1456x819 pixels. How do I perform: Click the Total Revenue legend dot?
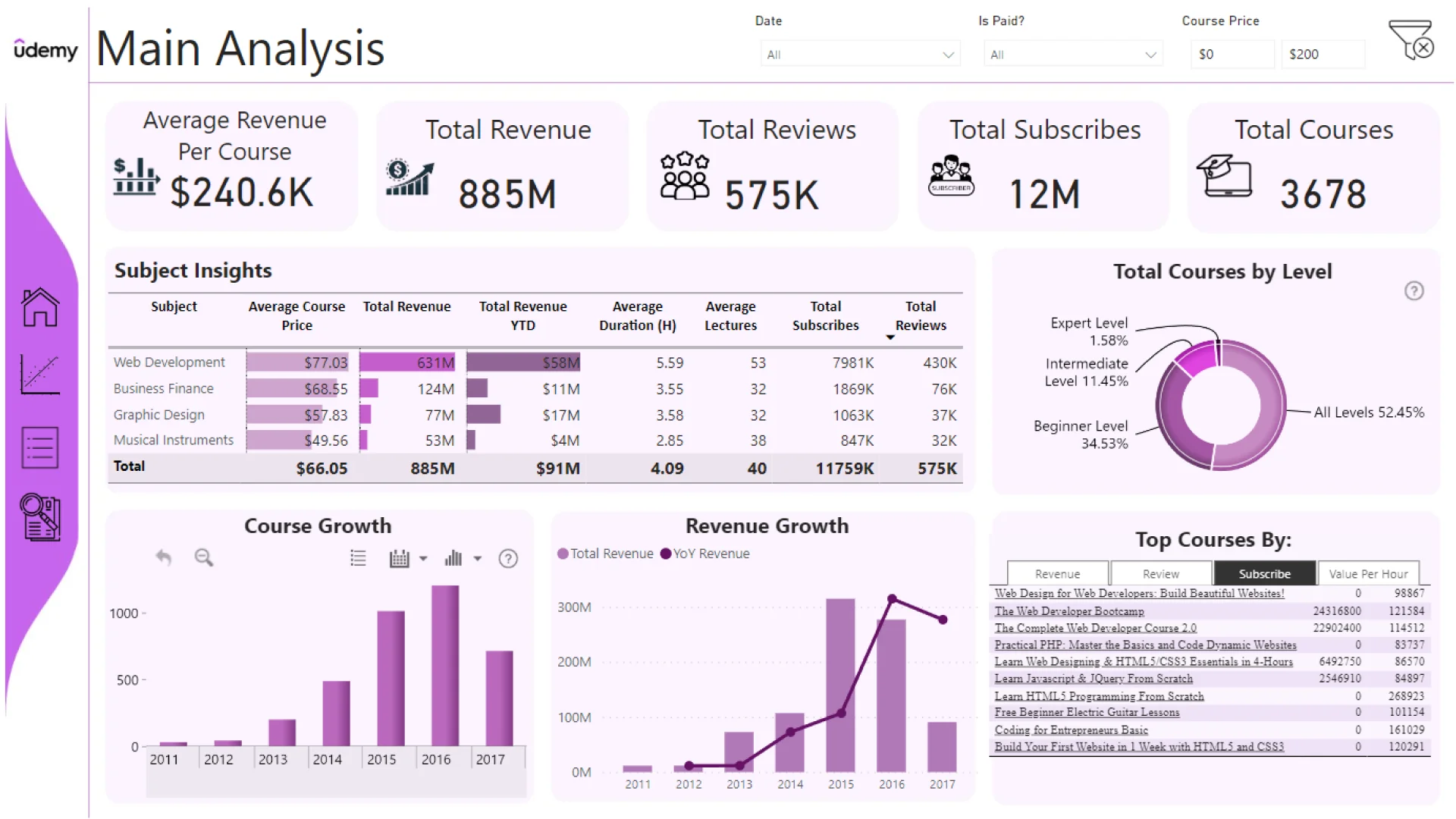563,554
